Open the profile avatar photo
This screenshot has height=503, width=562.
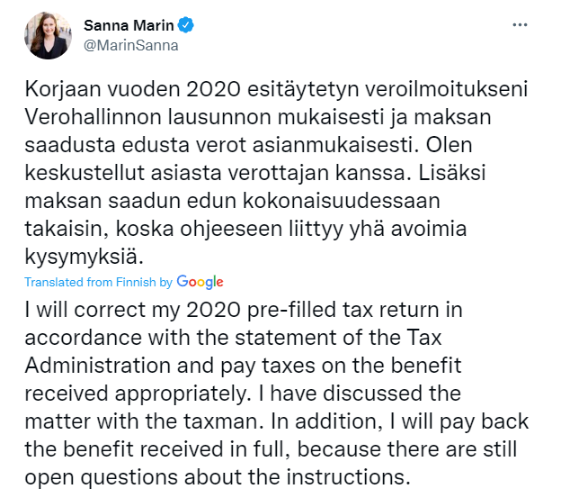pyautogui.click(x=48, y=35)
